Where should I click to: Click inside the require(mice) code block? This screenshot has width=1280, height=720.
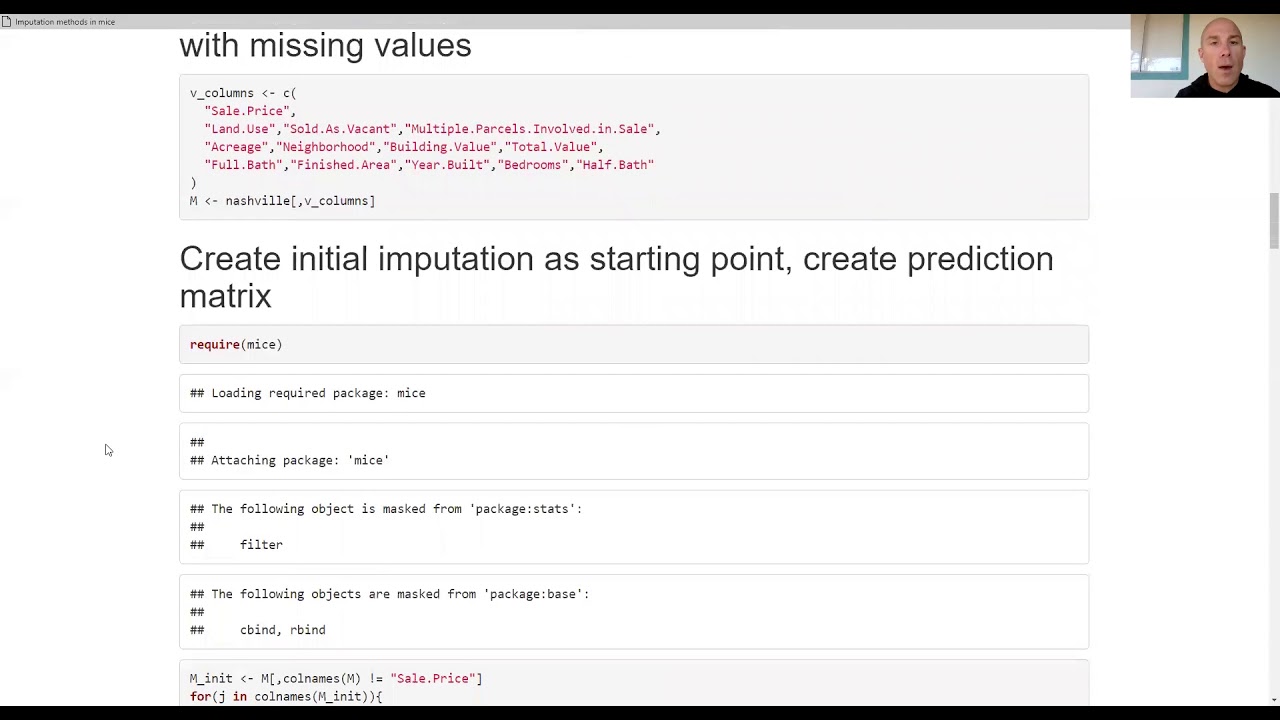(x=634, y=344)
